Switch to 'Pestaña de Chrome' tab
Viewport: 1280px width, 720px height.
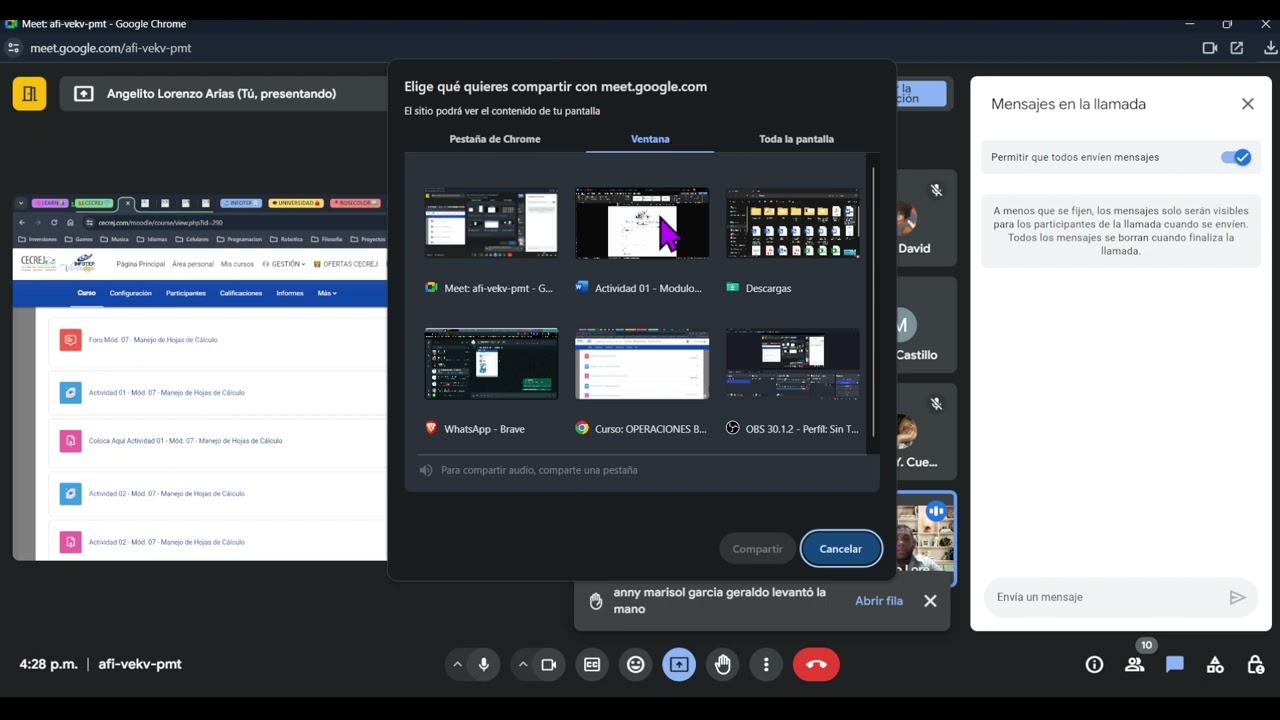(x=495, y=139)
